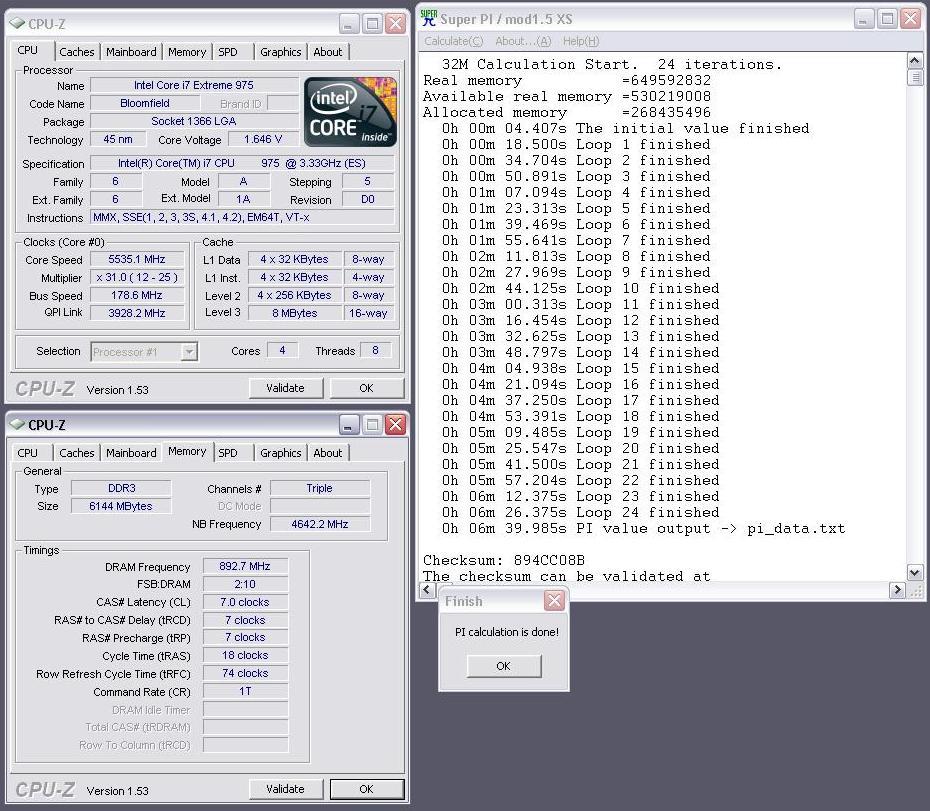Click Super PI scroll down arrow
Image resolution: width=930 pixels, height=811 pixels.
(915, 573)
